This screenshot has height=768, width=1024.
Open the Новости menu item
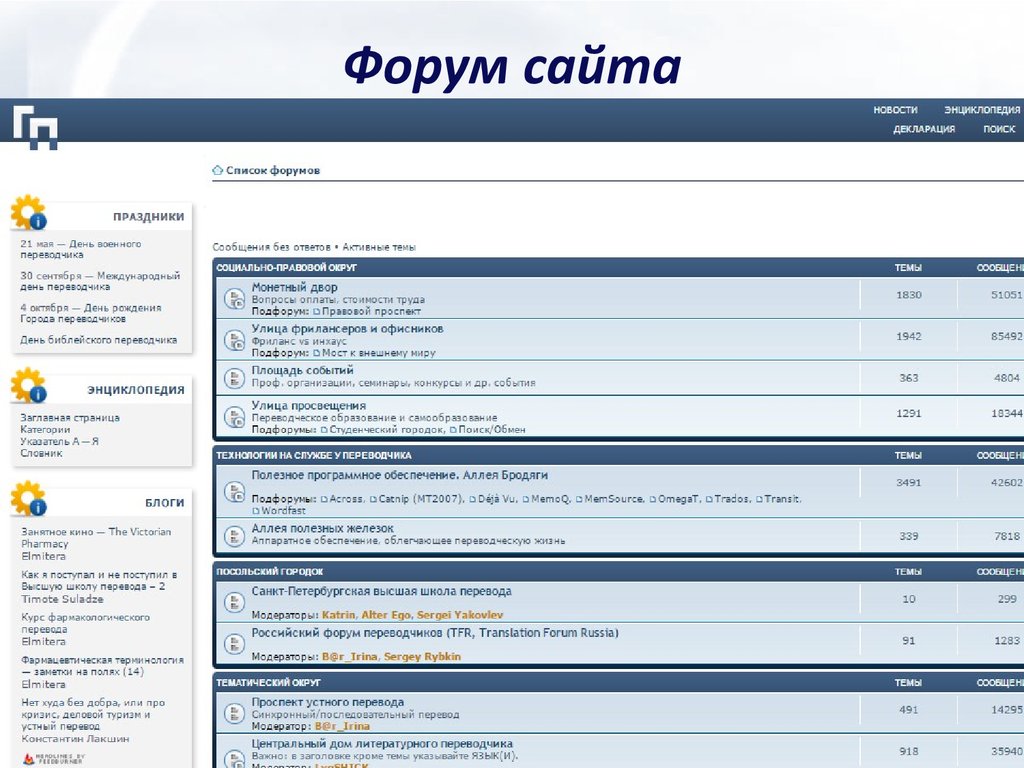pos(894,110)
